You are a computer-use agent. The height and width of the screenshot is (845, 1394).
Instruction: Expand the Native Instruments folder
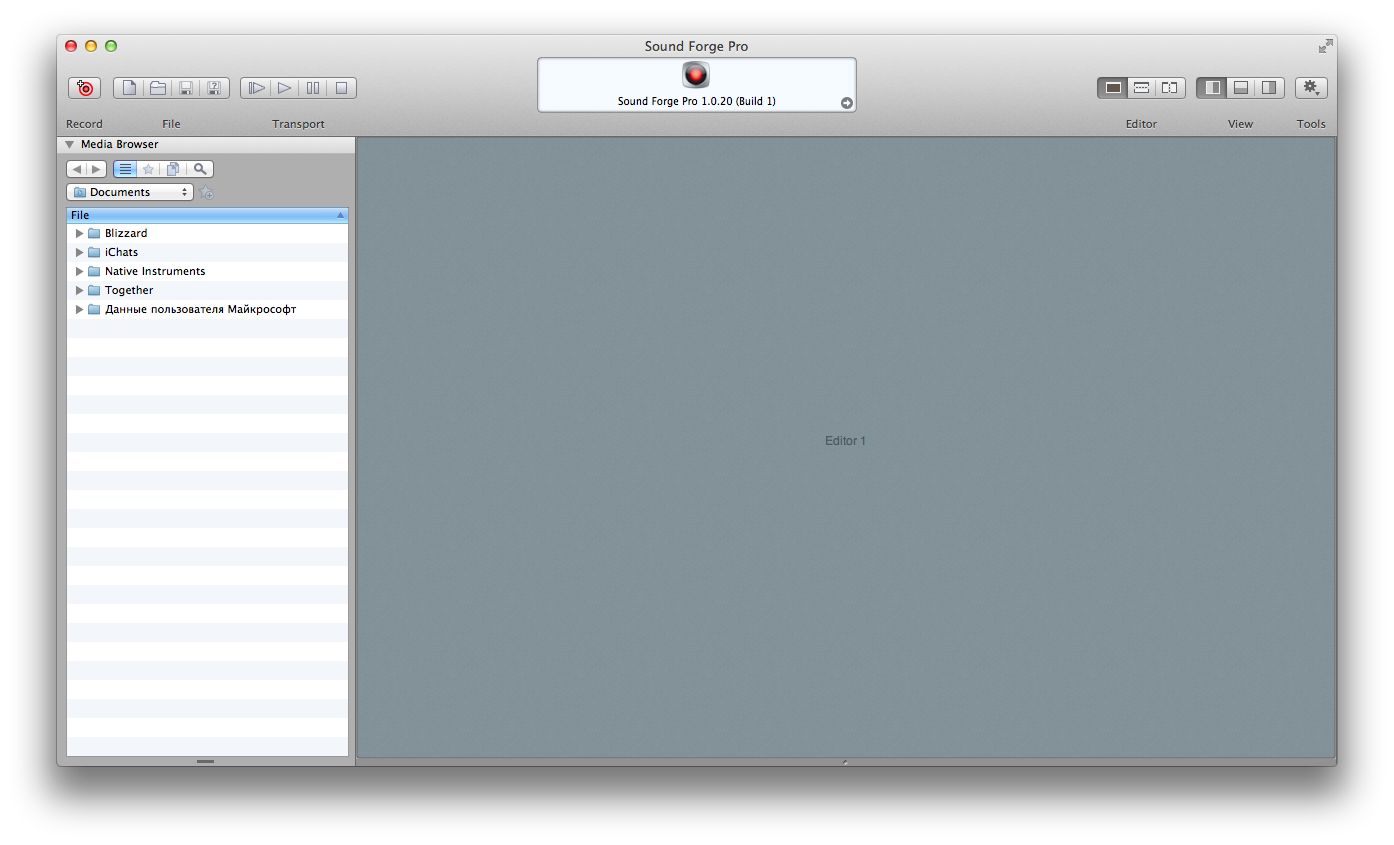(x=80, y=271)
